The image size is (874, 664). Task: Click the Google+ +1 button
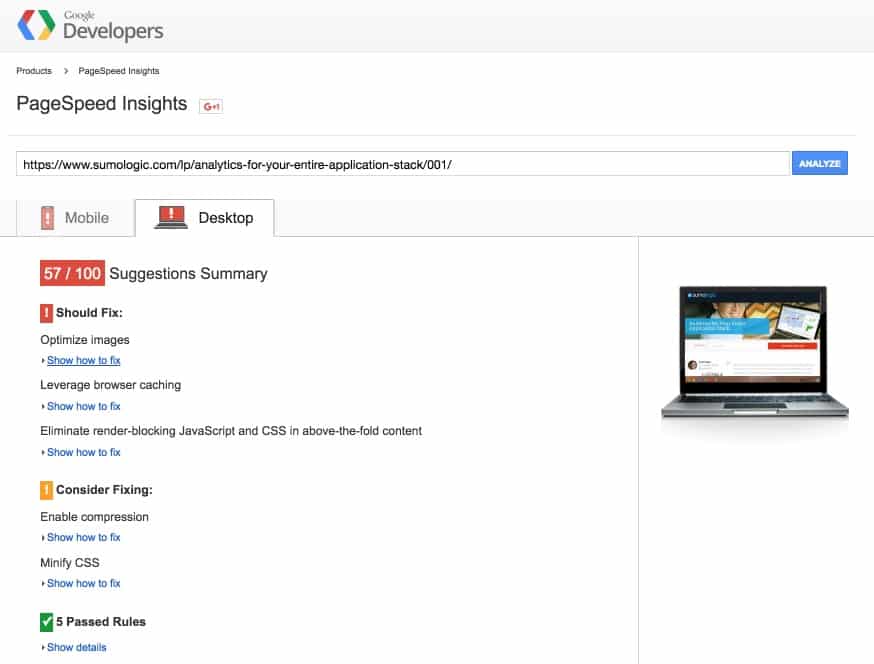(211, 106)
